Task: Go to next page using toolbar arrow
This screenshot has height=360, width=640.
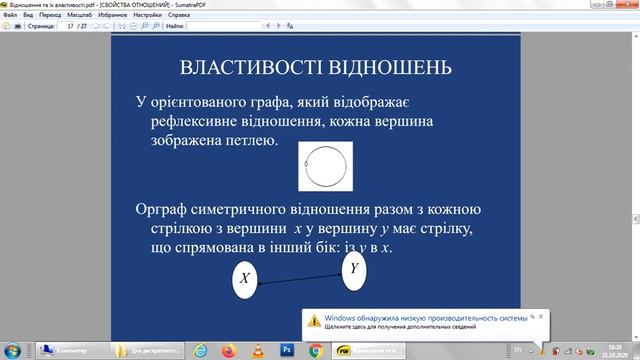Action: (106, 26)
